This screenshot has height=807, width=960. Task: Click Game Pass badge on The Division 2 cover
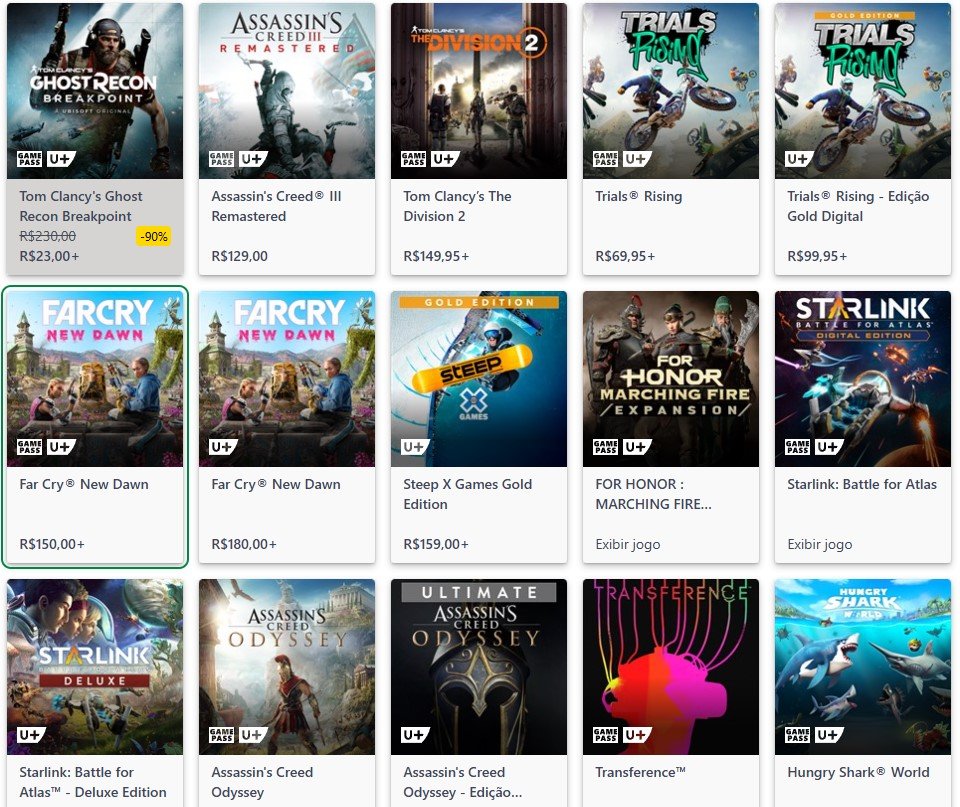click(x=414, y=159)
